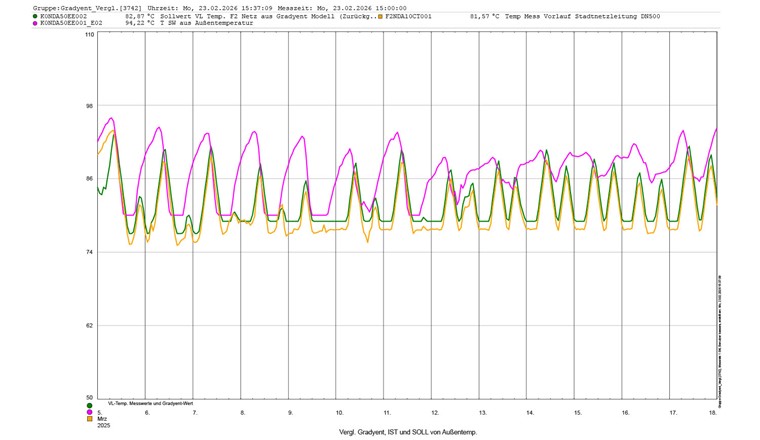Click the KONDA50EE002 series name in legend

(x=64, y=17)
